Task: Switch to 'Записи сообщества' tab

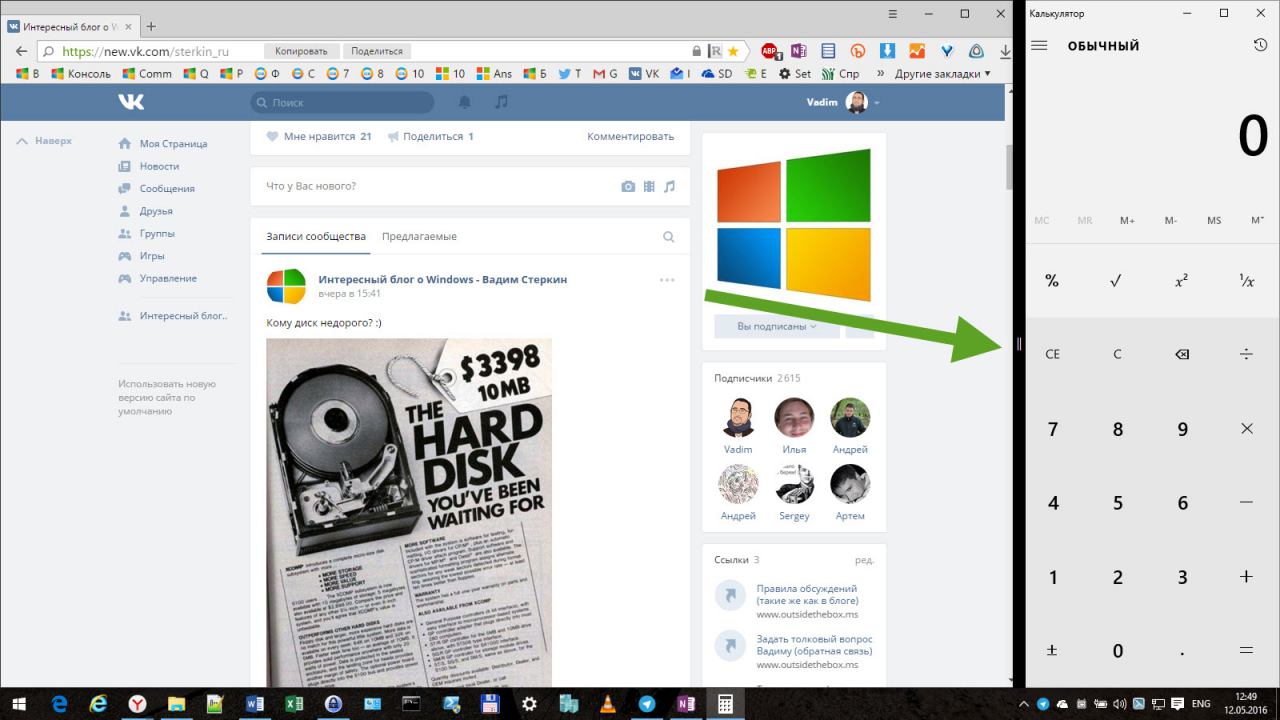Action: coord(316,237)
